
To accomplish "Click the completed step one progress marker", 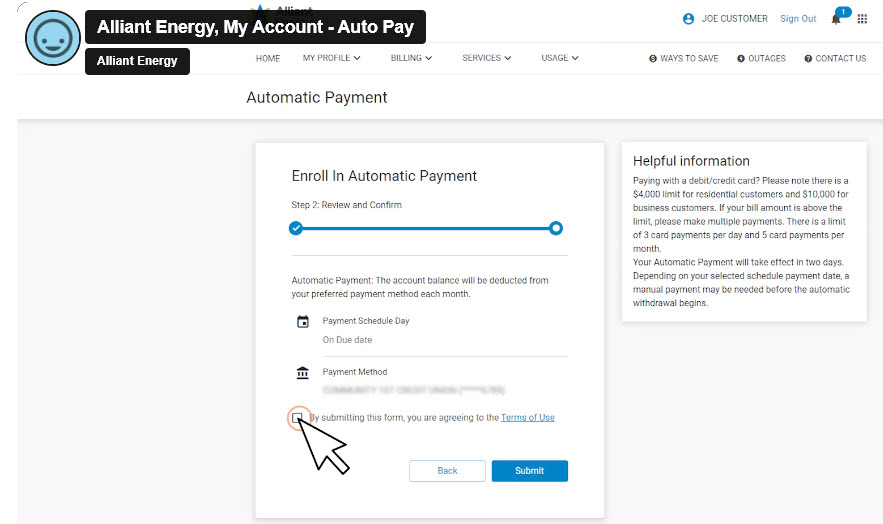I will 296,228.
